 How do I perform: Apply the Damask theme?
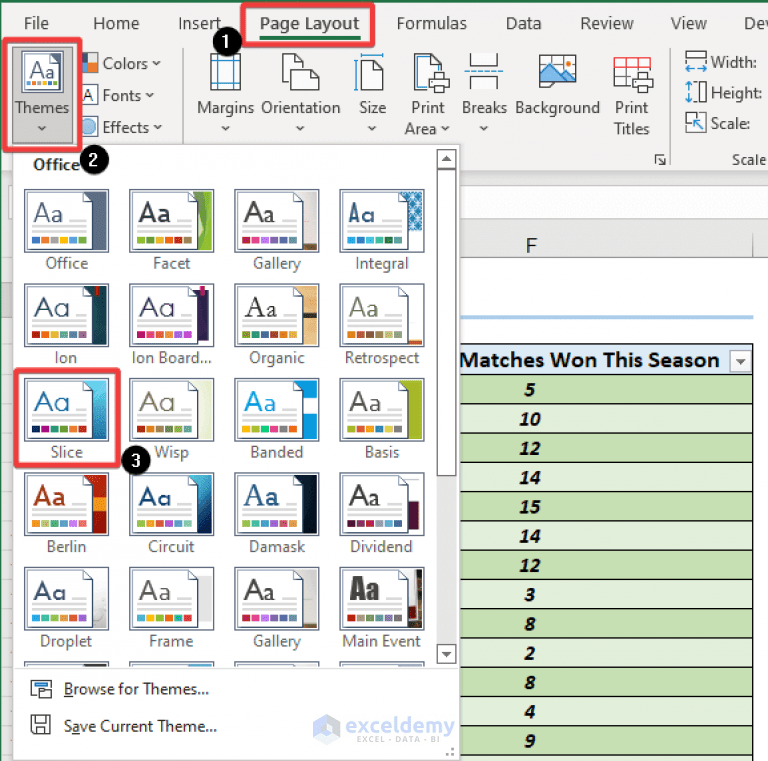pyautogui.click(x=277, y=514)
